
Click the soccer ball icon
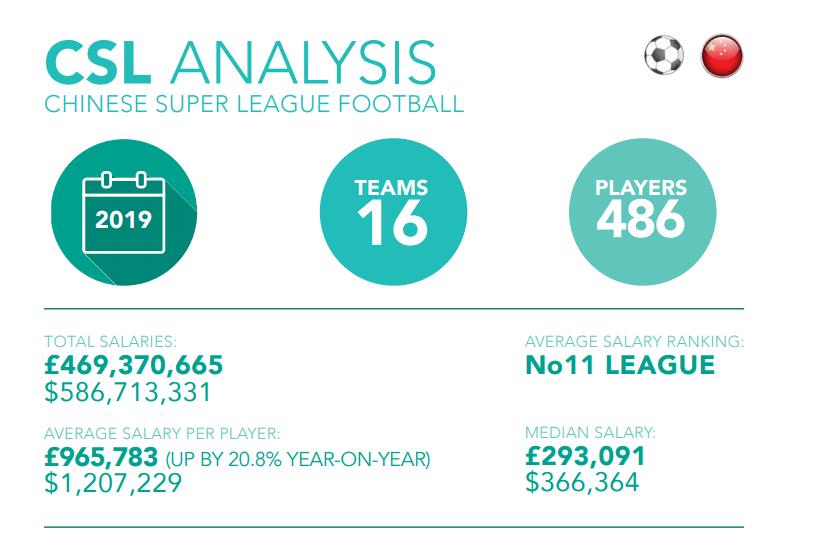coord(664,57)
